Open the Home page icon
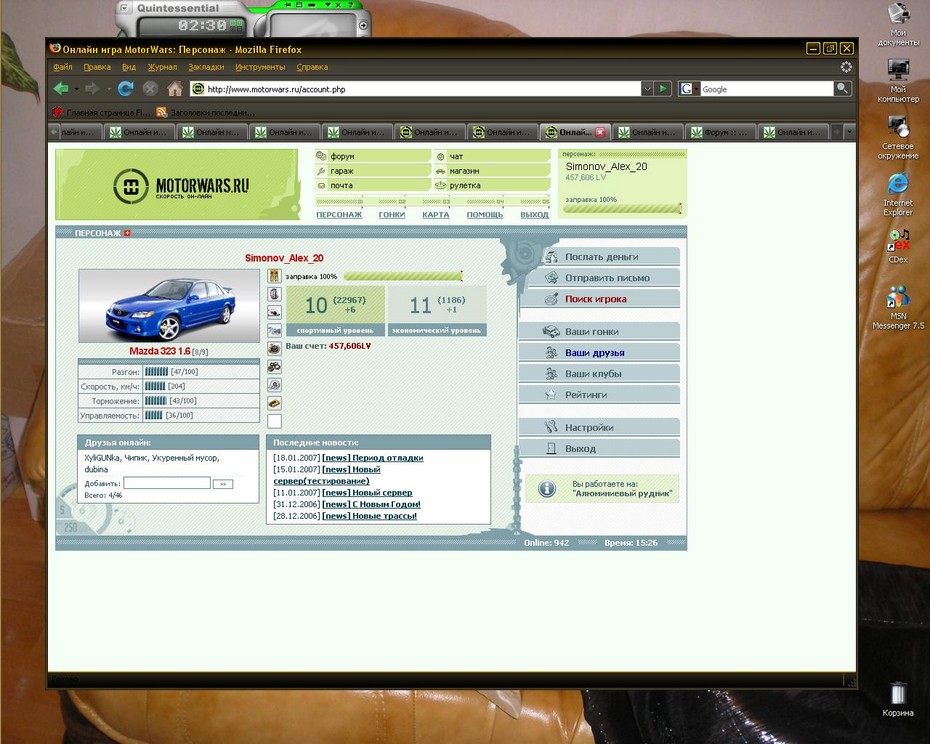This screenshot has width=930, height=744. pos(174,89)
